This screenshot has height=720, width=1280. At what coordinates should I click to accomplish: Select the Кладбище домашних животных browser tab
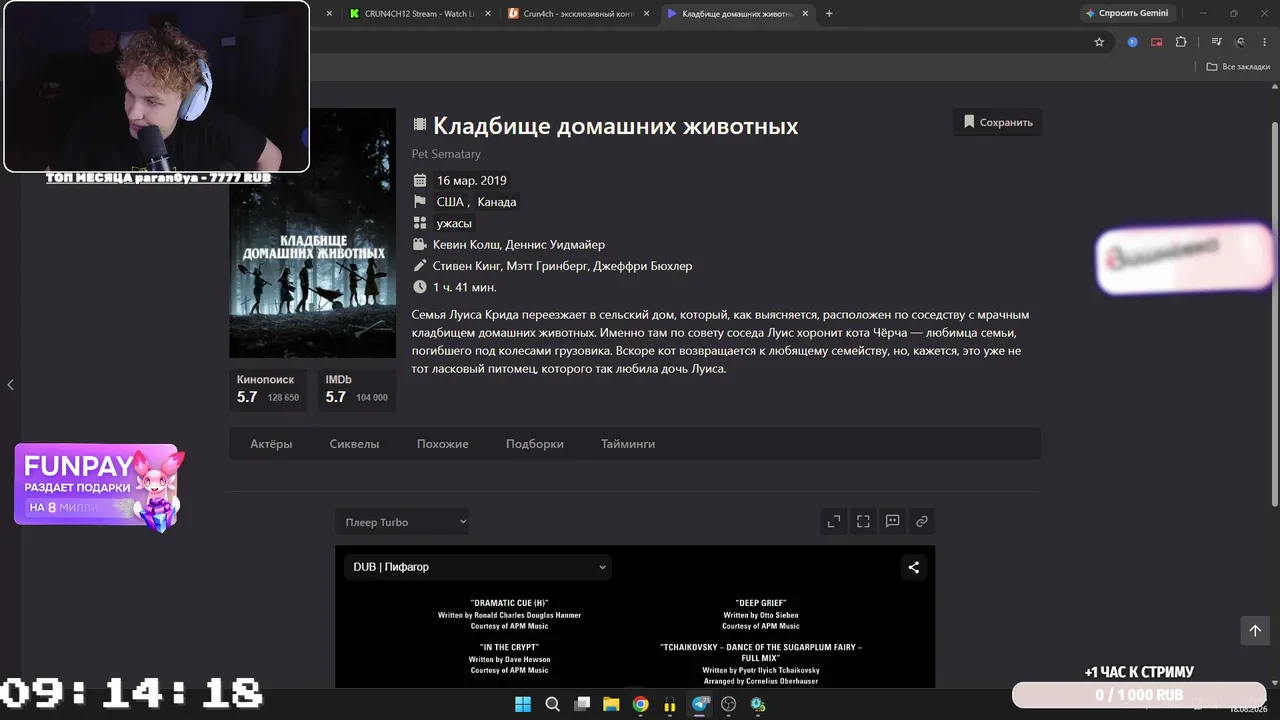tap(737, 13)
